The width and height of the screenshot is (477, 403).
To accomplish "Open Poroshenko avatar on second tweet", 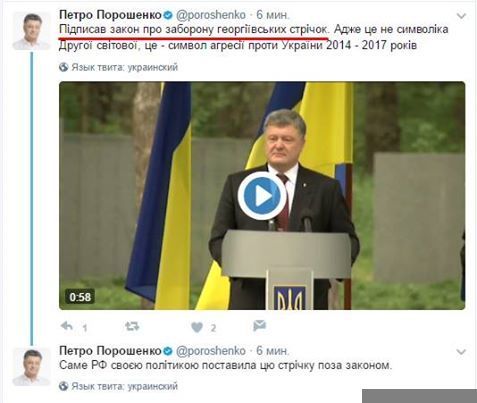I will pos(32,367).
